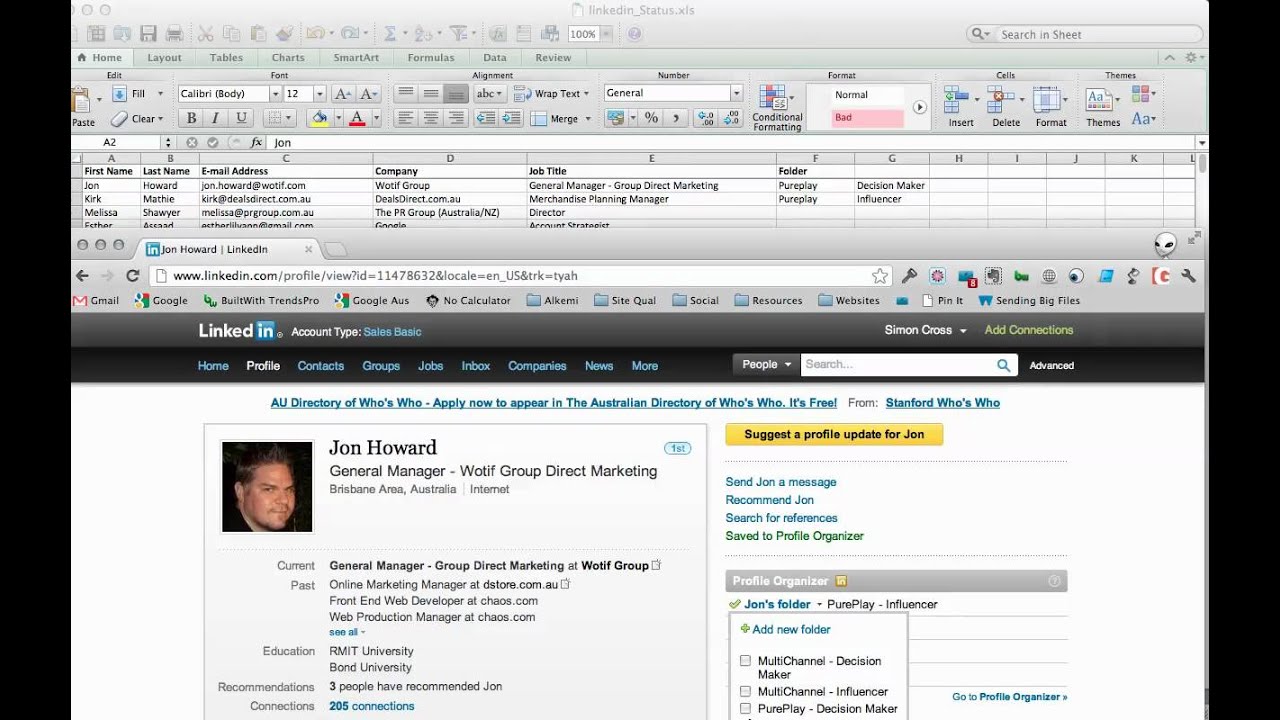Image resolution: width=1280 pixels, height=720 pixels.
Task: Click the Format Painter brush icon
Action: [x=283, y=34]
